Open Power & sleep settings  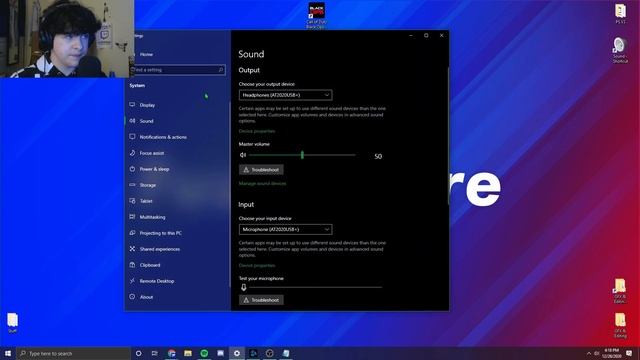(x=154, y=169)
